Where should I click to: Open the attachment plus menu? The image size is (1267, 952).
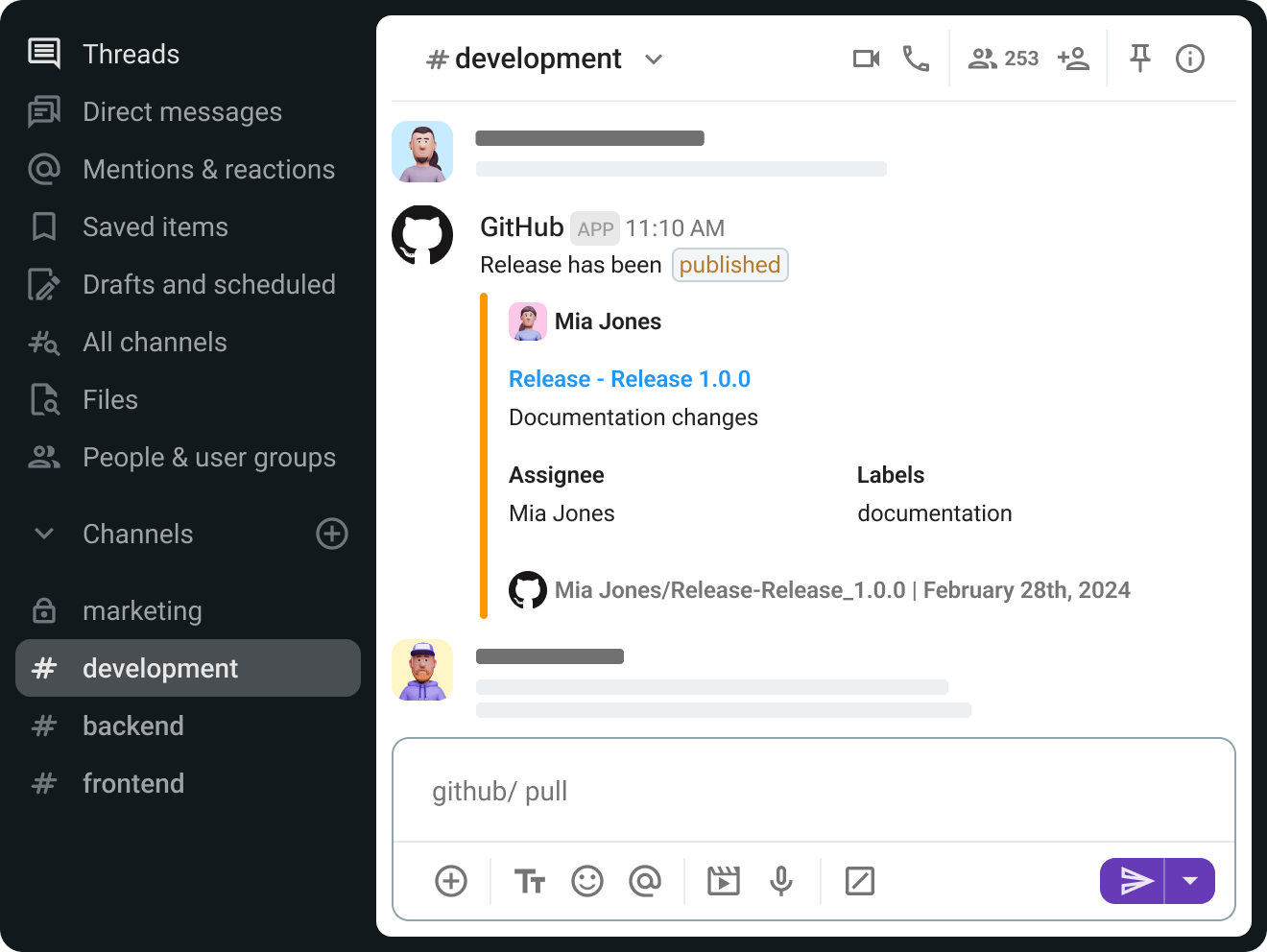click(451, 881)
